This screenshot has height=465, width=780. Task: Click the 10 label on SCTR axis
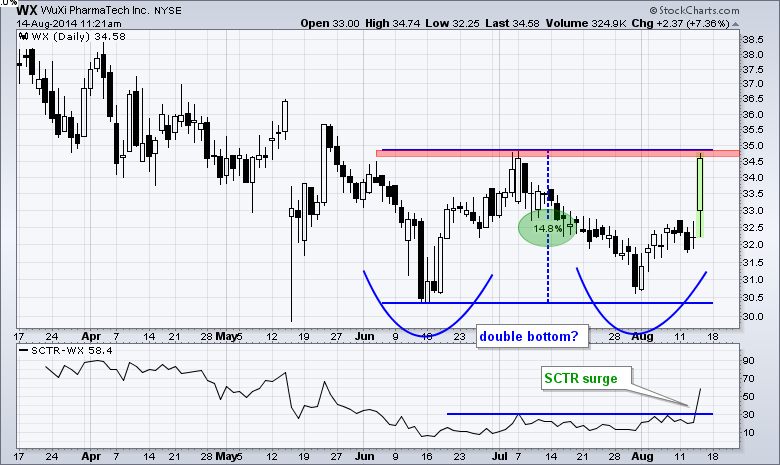748,433
